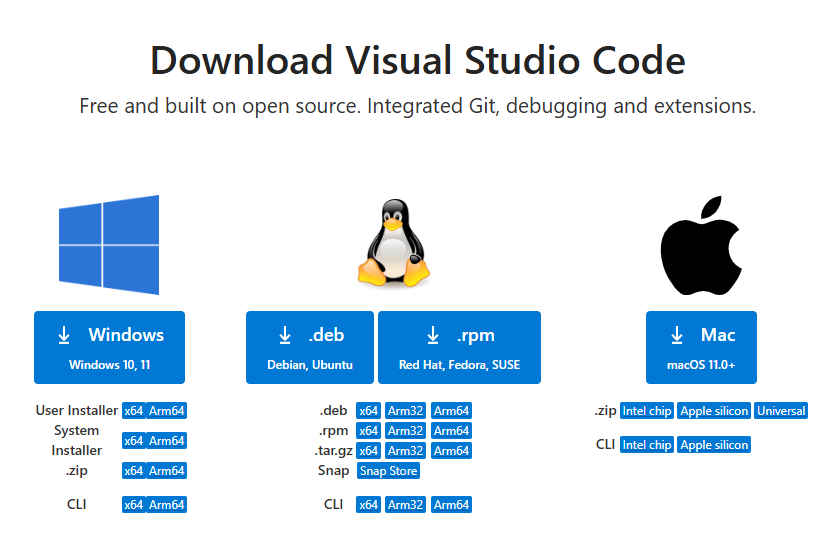Download Mac .zip for Apple silicon

click(x=714, y=411)
